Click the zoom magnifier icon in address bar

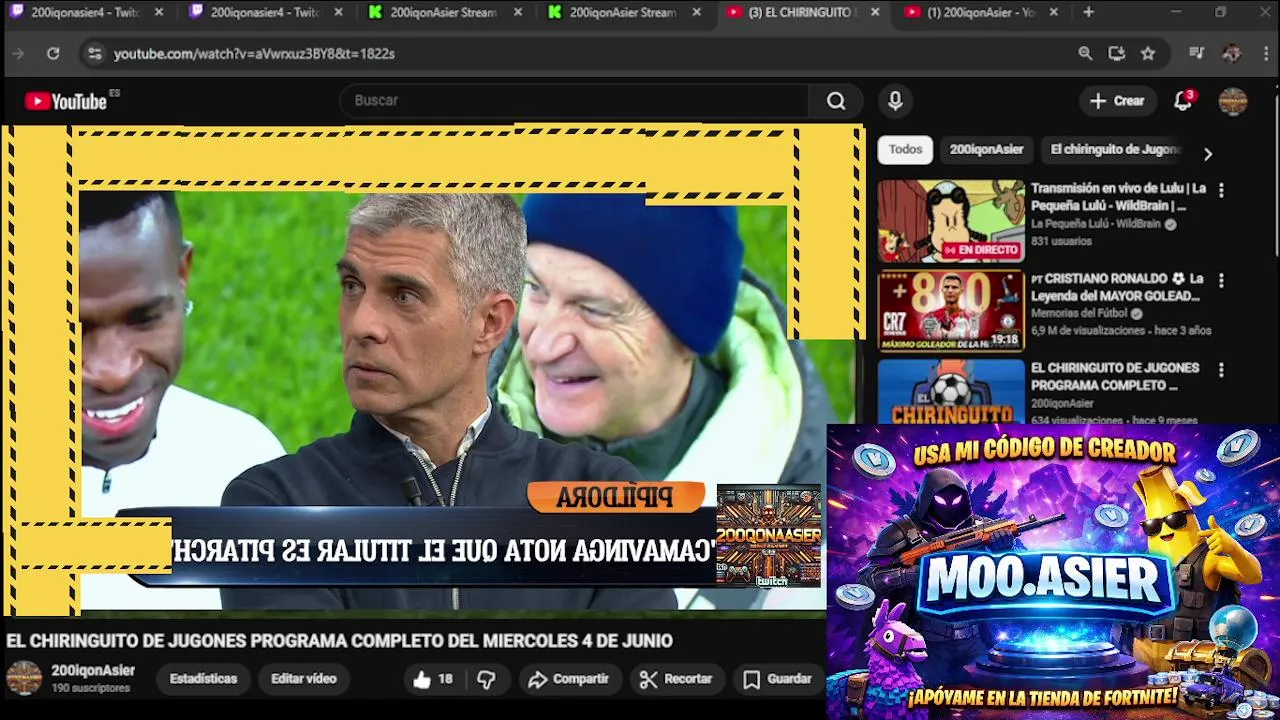(1085, 54)
